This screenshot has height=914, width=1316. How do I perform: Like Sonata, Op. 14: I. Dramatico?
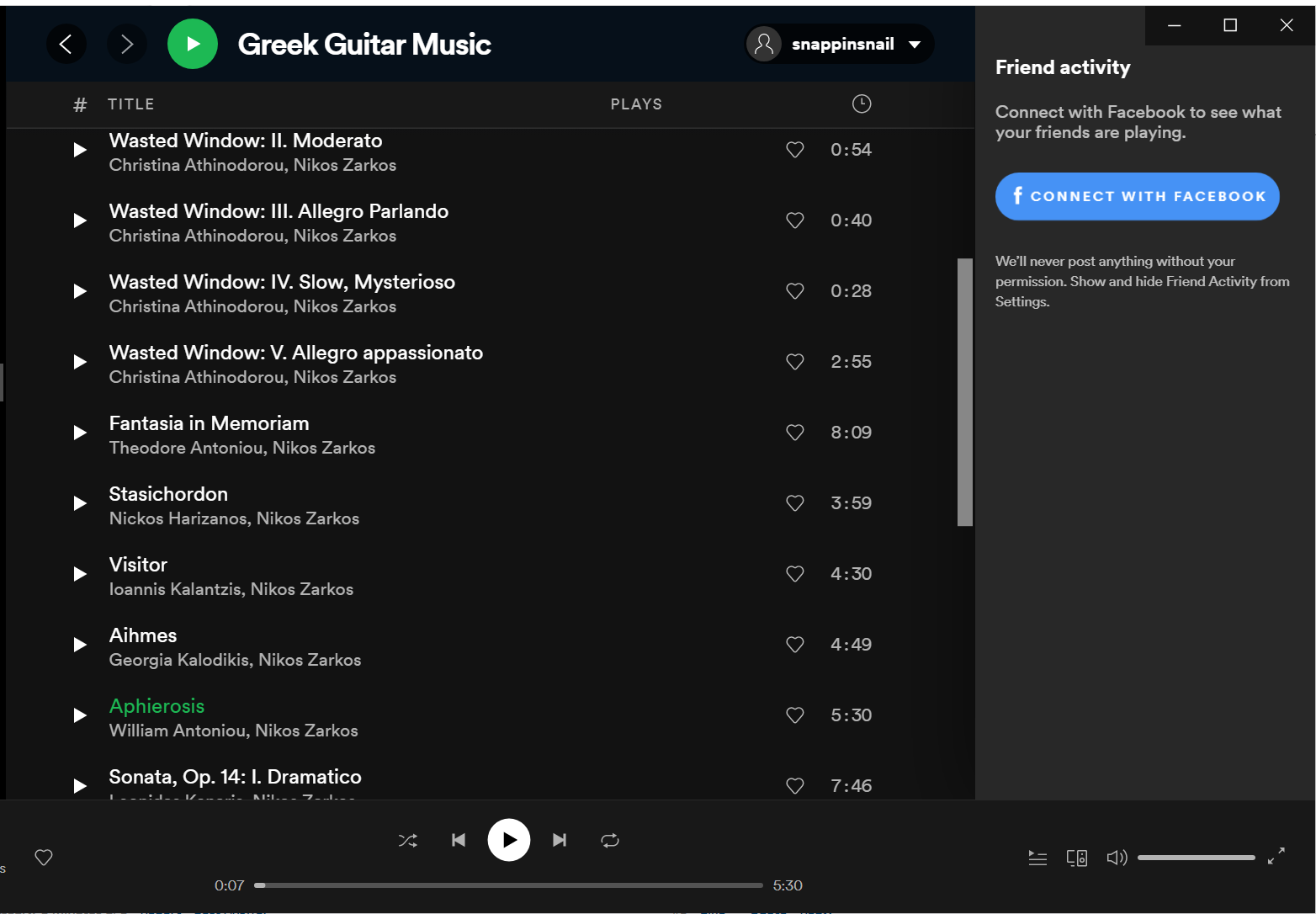[x=794, y=786]
